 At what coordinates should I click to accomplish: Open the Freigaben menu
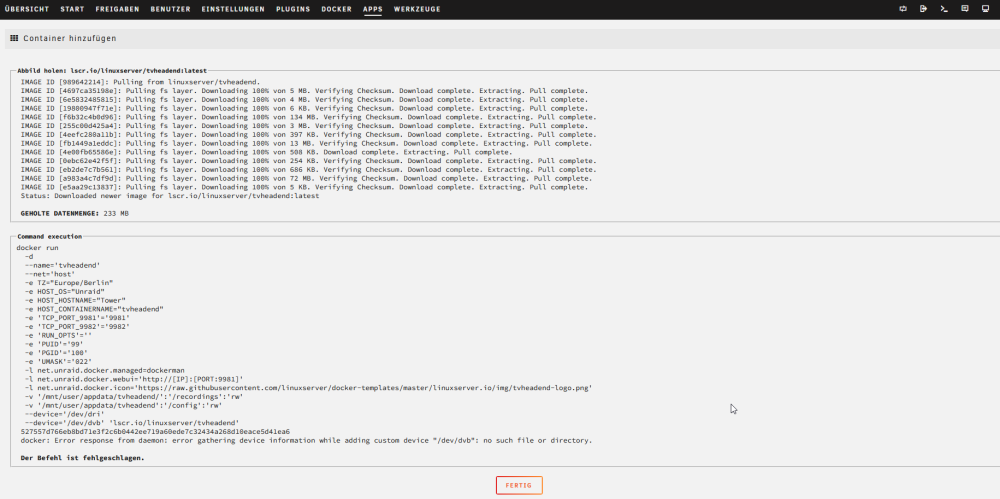(x=117, y=10)
